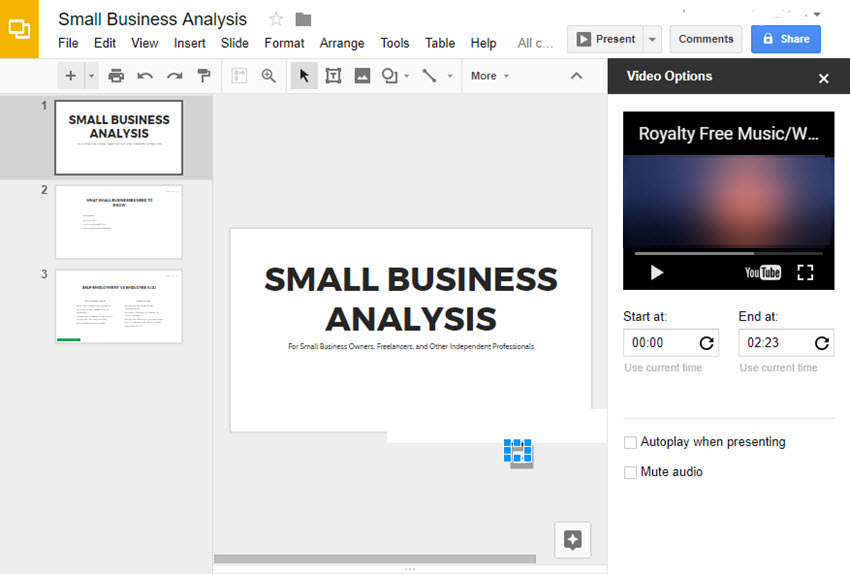Expand the More toolbar options
This screenshot has width=850, height=574.
(490, 76)
